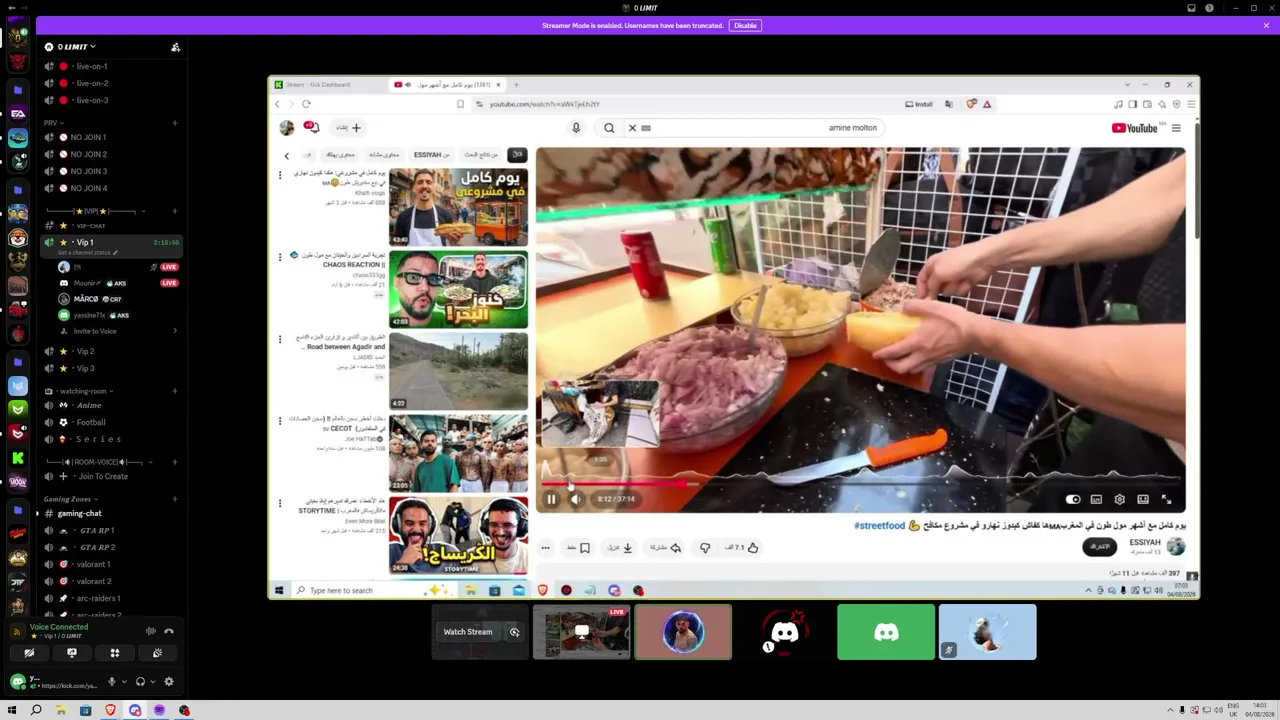Join the Vip 3 voice channel

[x=110, y=368]
